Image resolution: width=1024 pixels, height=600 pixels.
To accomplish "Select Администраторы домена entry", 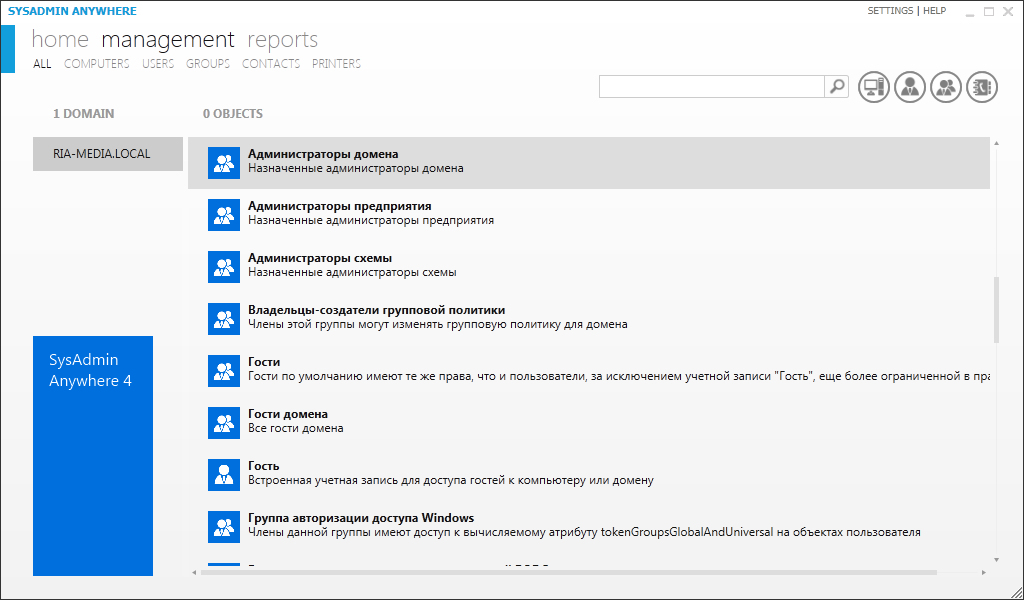I will [588, 163].
